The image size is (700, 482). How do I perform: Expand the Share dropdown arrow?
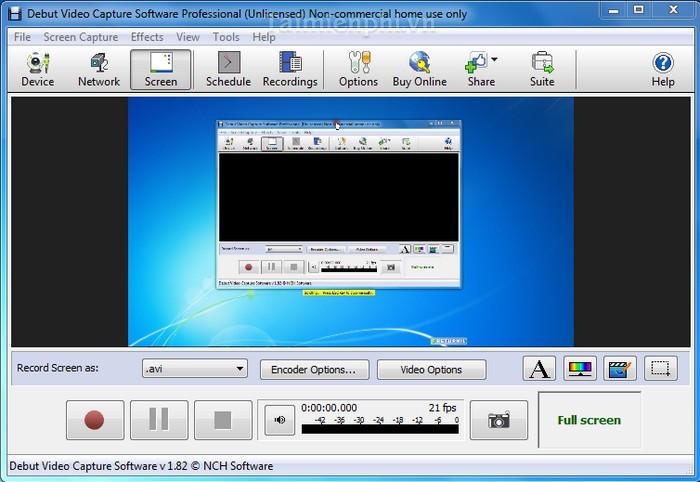(494, 59)
